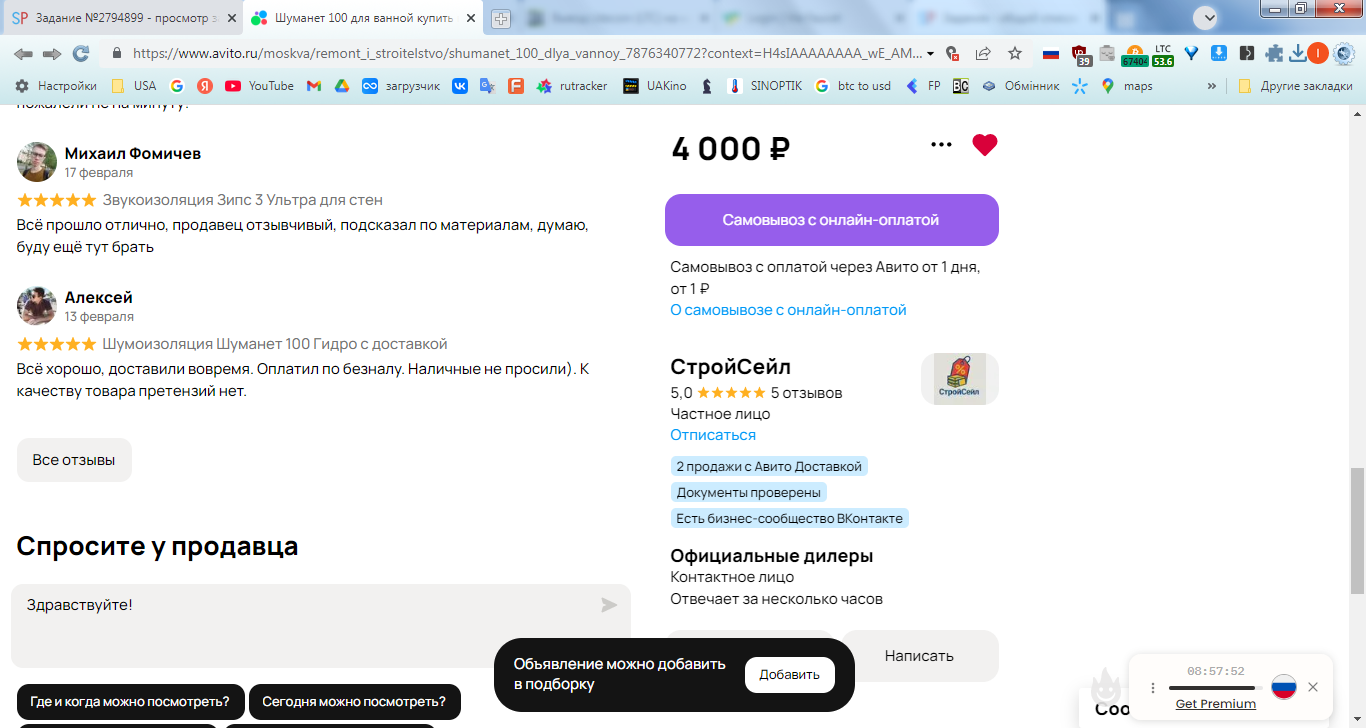Viewport: 1366px width, 728px height.
Task: Open the blue download-box extension
Action: pyautogui.click(x=1220, y=53)
